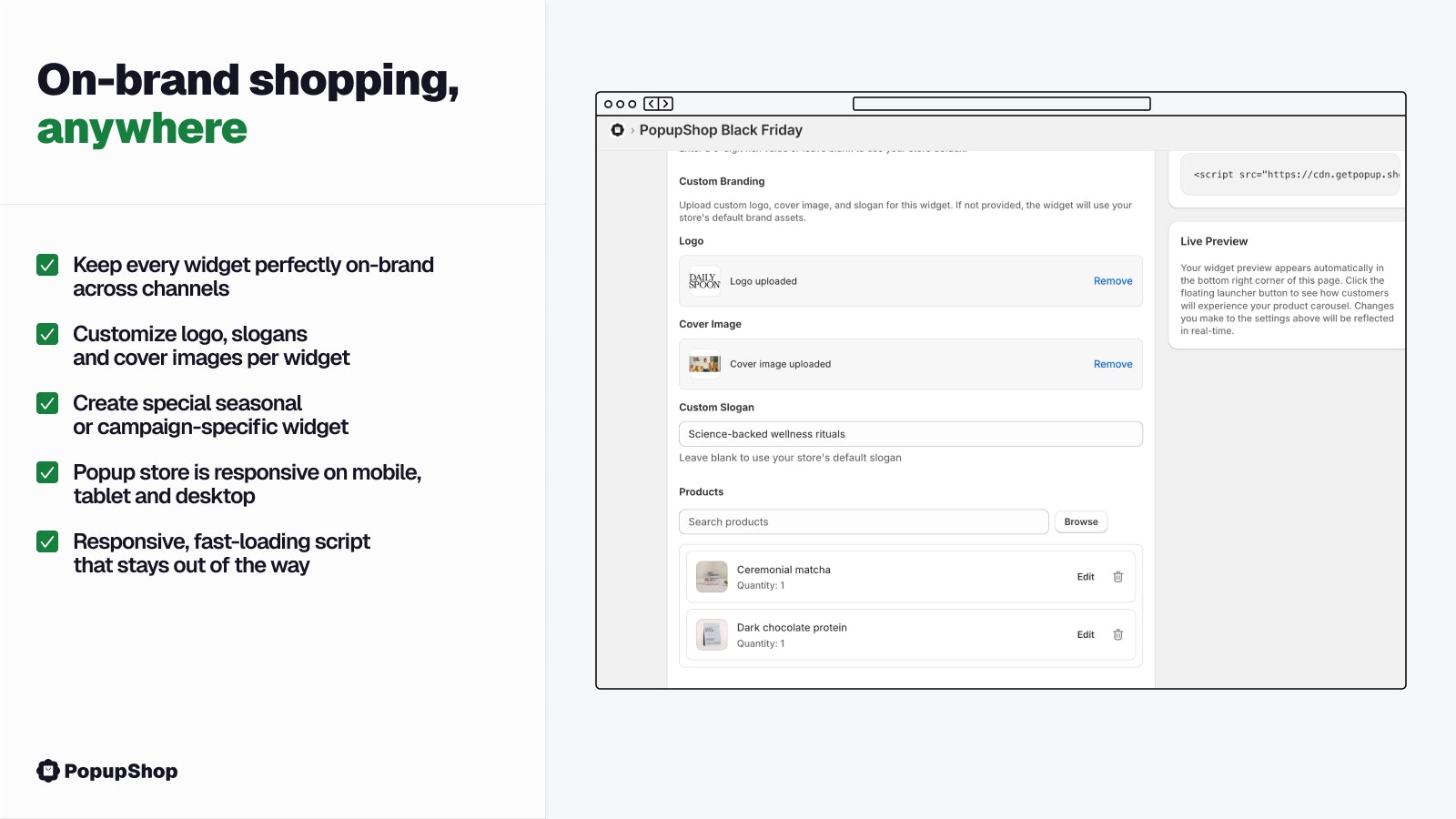Click the browser forward navigation arrow
This screenshot has width=1456, height=819.
click(665, 103)
